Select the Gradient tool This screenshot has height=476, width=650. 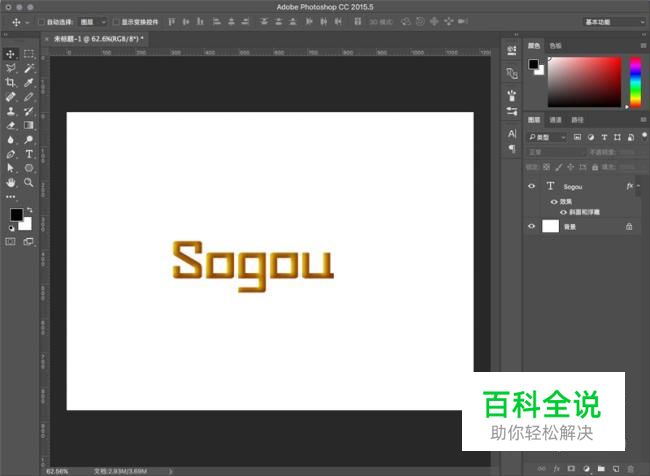[29, 125]
